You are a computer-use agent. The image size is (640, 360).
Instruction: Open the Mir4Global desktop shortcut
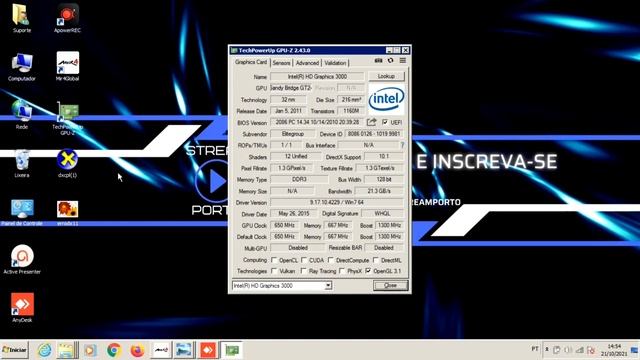click(67, 66)
